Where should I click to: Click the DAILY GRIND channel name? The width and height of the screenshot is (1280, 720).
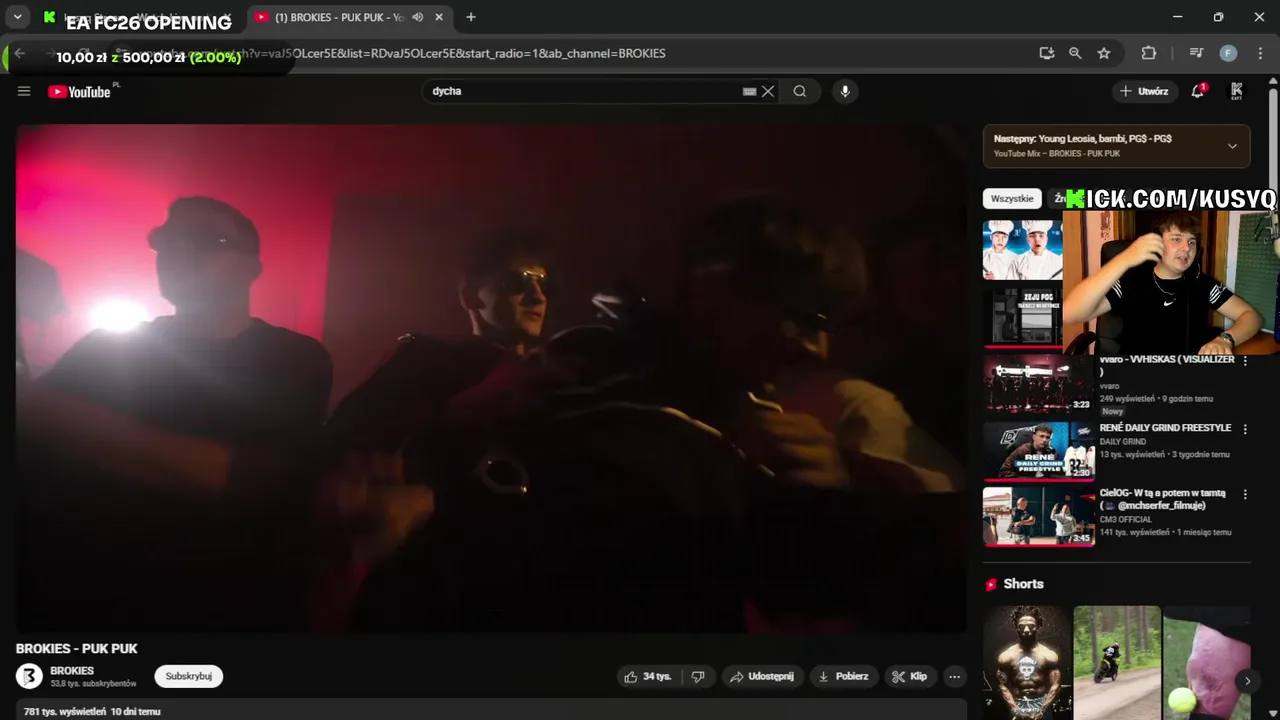click(1122, 441)
